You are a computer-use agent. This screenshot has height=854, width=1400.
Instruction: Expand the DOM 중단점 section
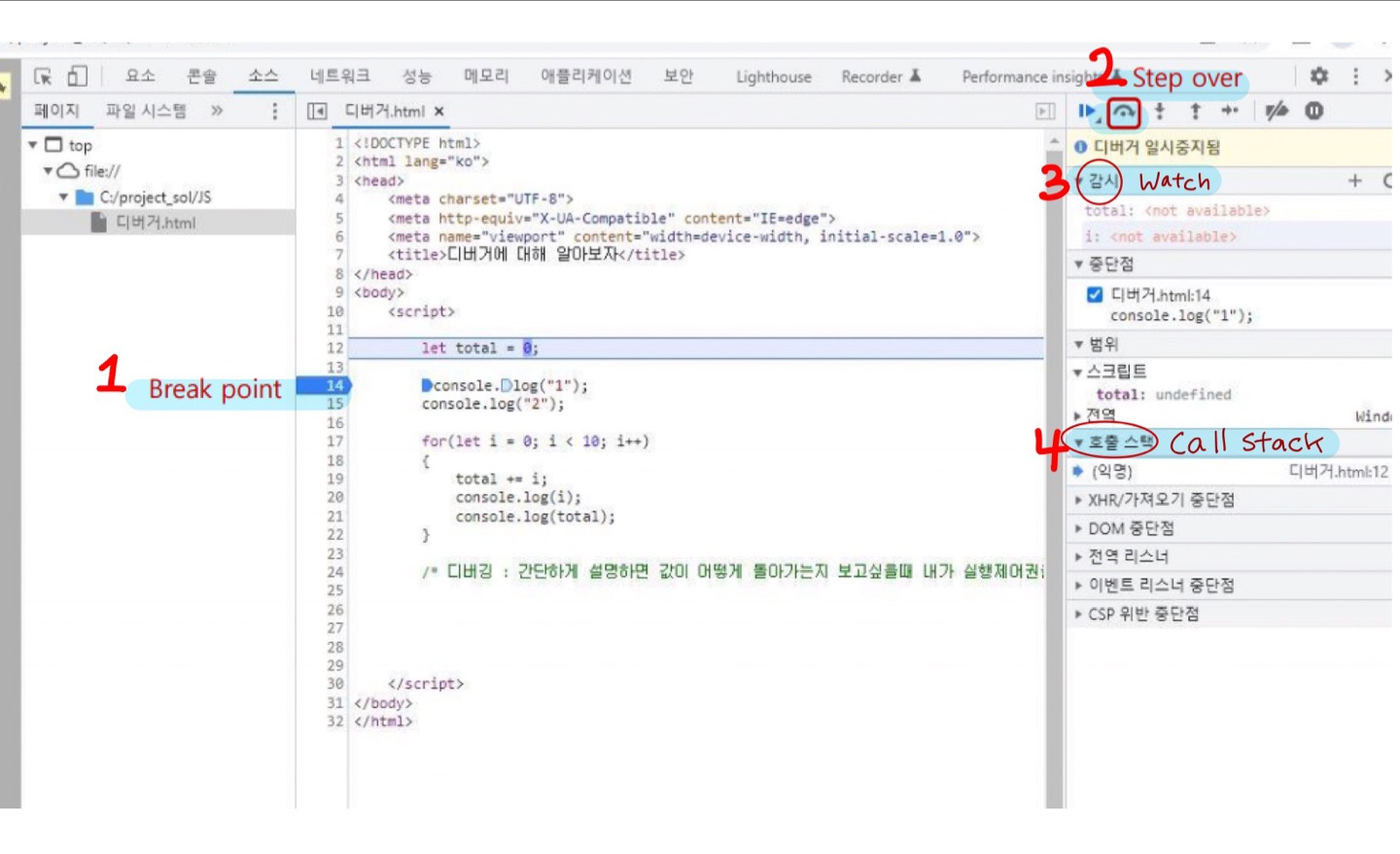[1078, 529]
